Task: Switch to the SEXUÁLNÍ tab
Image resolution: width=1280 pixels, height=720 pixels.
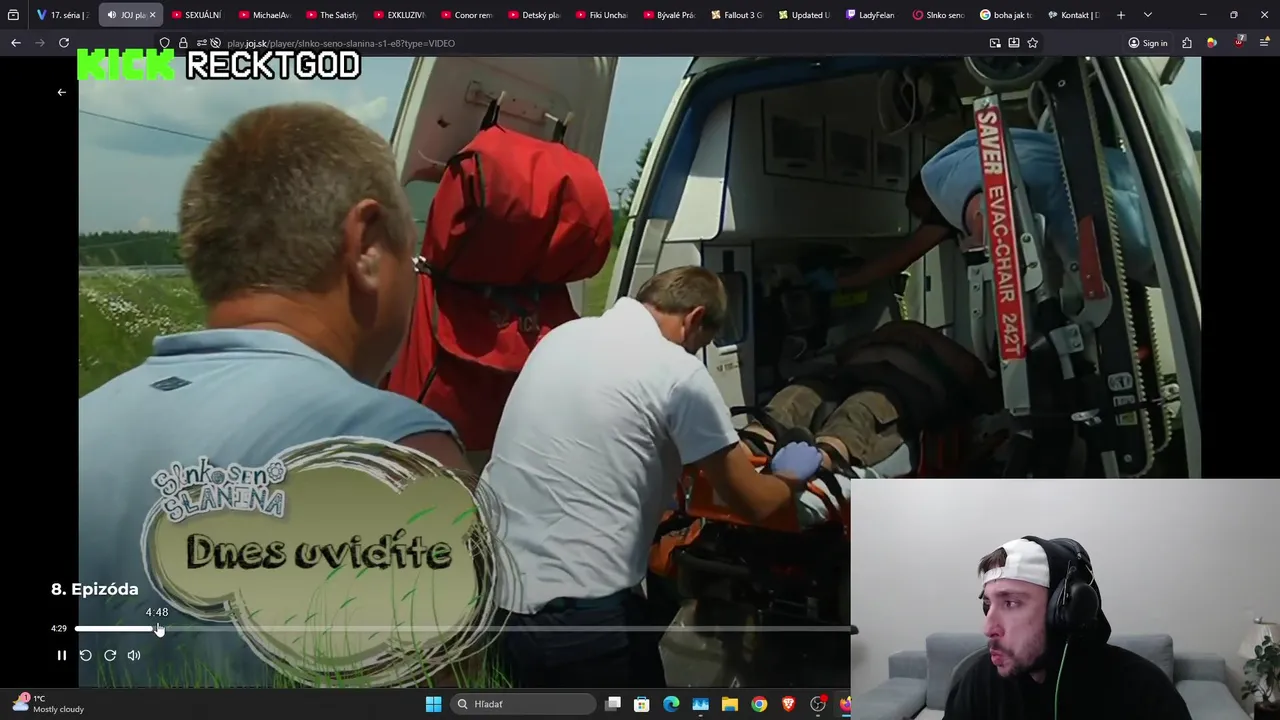Action: pyautogui.click(x=196, y=15)
